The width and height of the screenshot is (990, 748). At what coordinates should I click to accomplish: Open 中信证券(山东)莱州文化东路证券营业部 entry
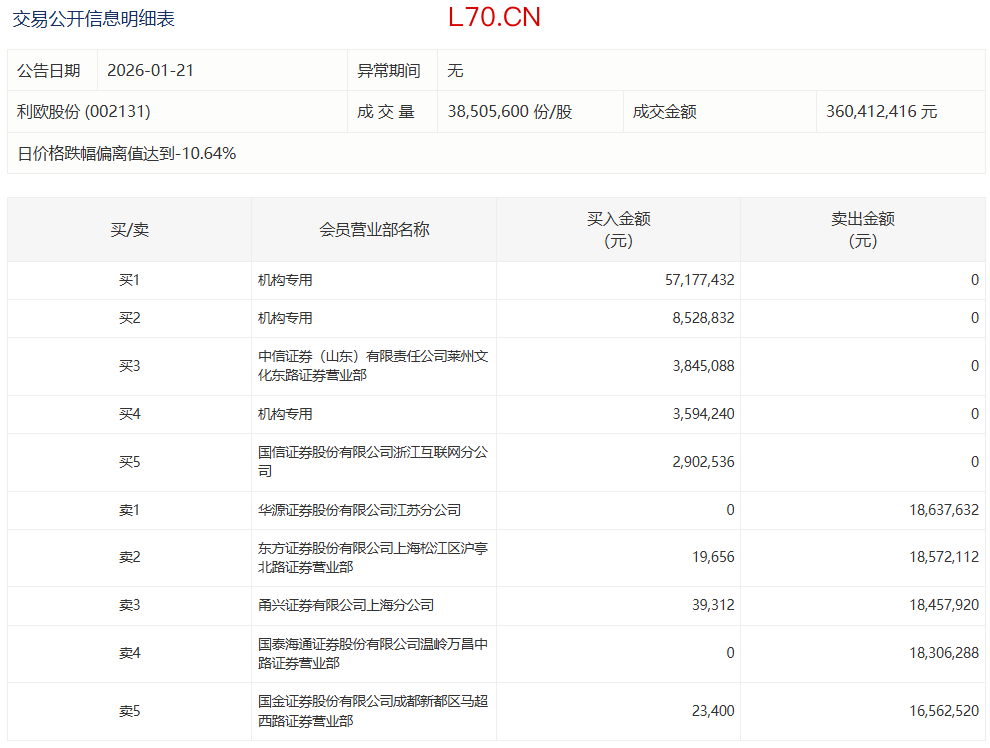[372, 366]
